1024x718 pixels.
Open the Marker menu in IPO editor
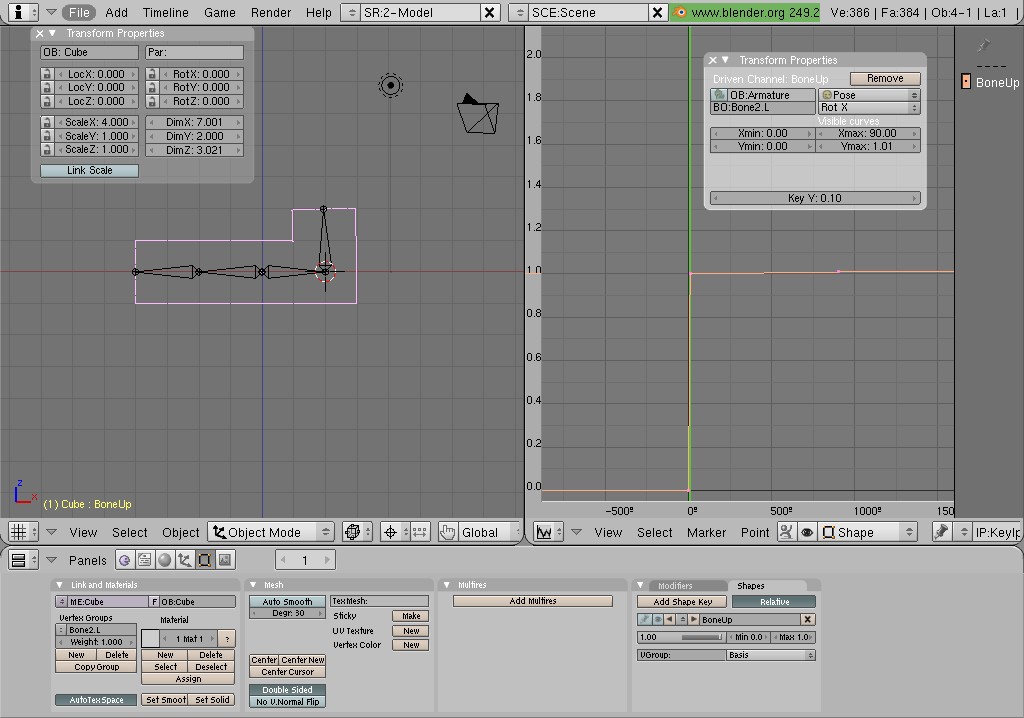coord(706,532)
